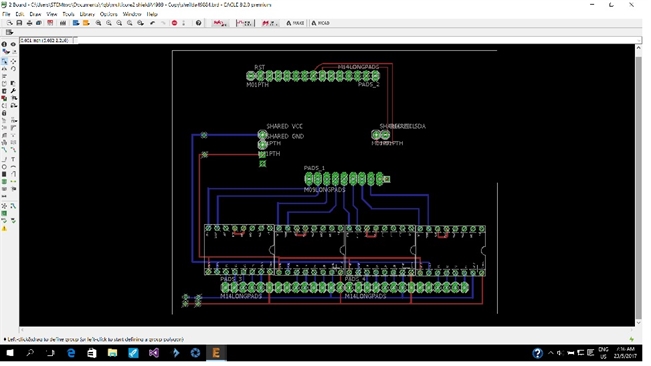Expand the orange Run ULP dropdown icon
The width and height of the screenshot is (651, 366).
[86, 23]
